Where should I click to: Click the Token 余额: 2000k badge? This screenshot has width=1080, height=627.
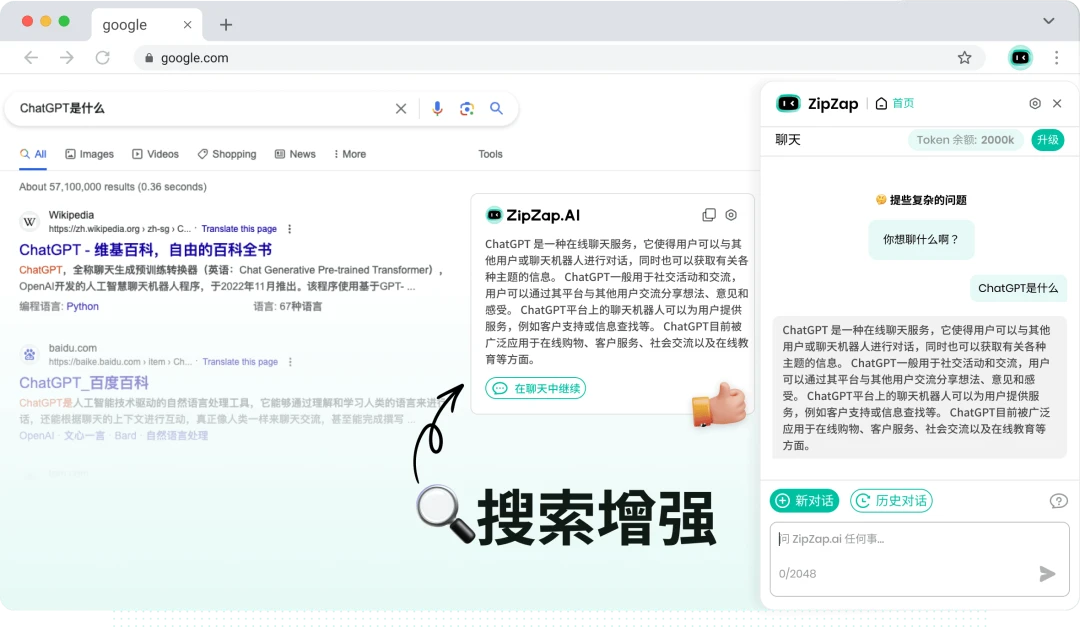pos(965,140)
